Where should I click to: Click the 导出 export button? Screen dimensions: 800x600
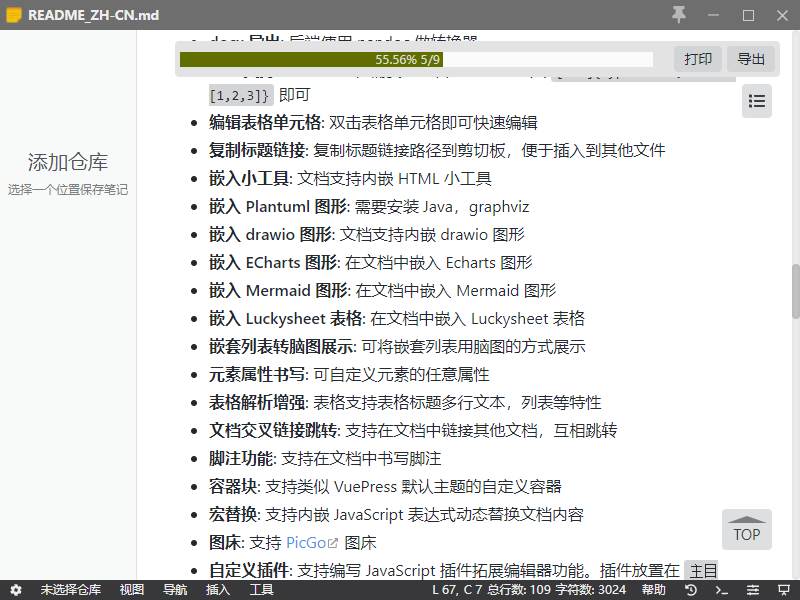click(x=751, y=58)
